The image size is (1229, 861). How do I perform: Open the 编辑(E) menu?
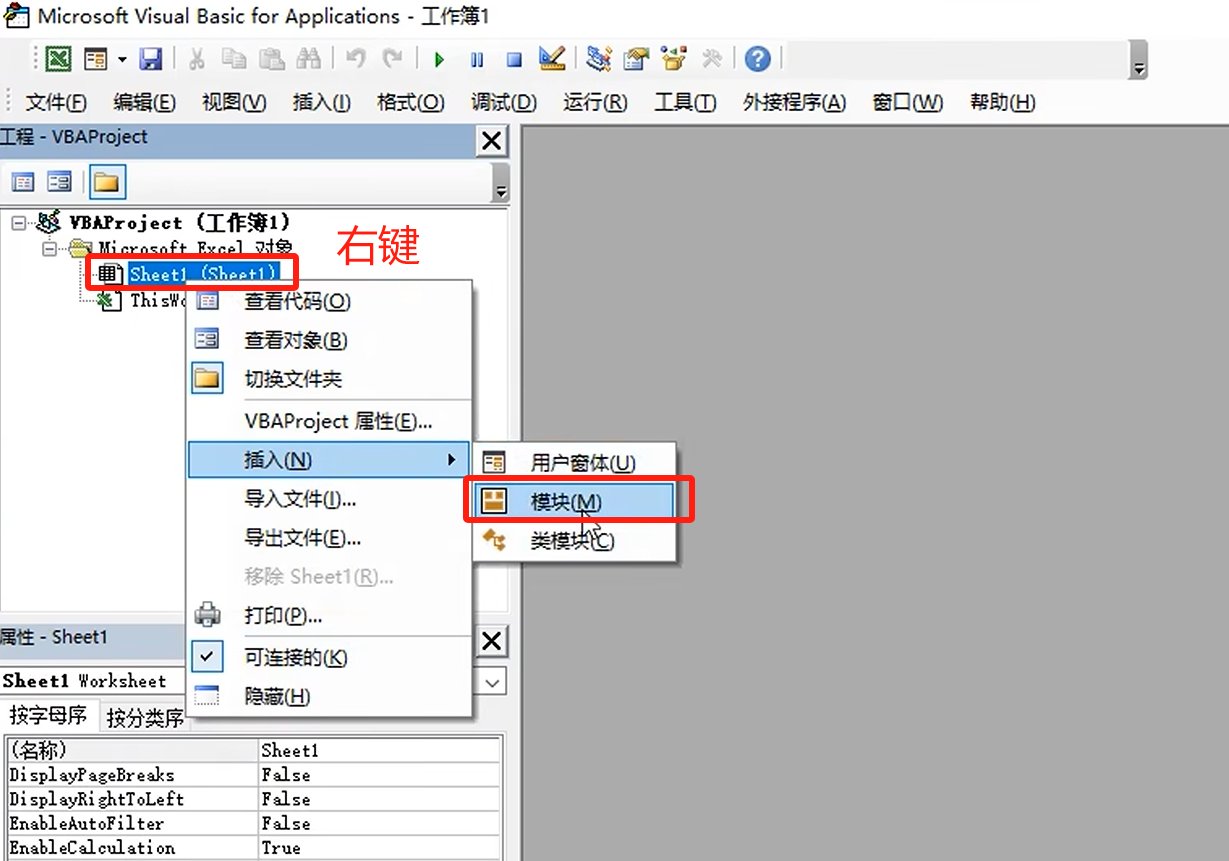pos(144,102)
